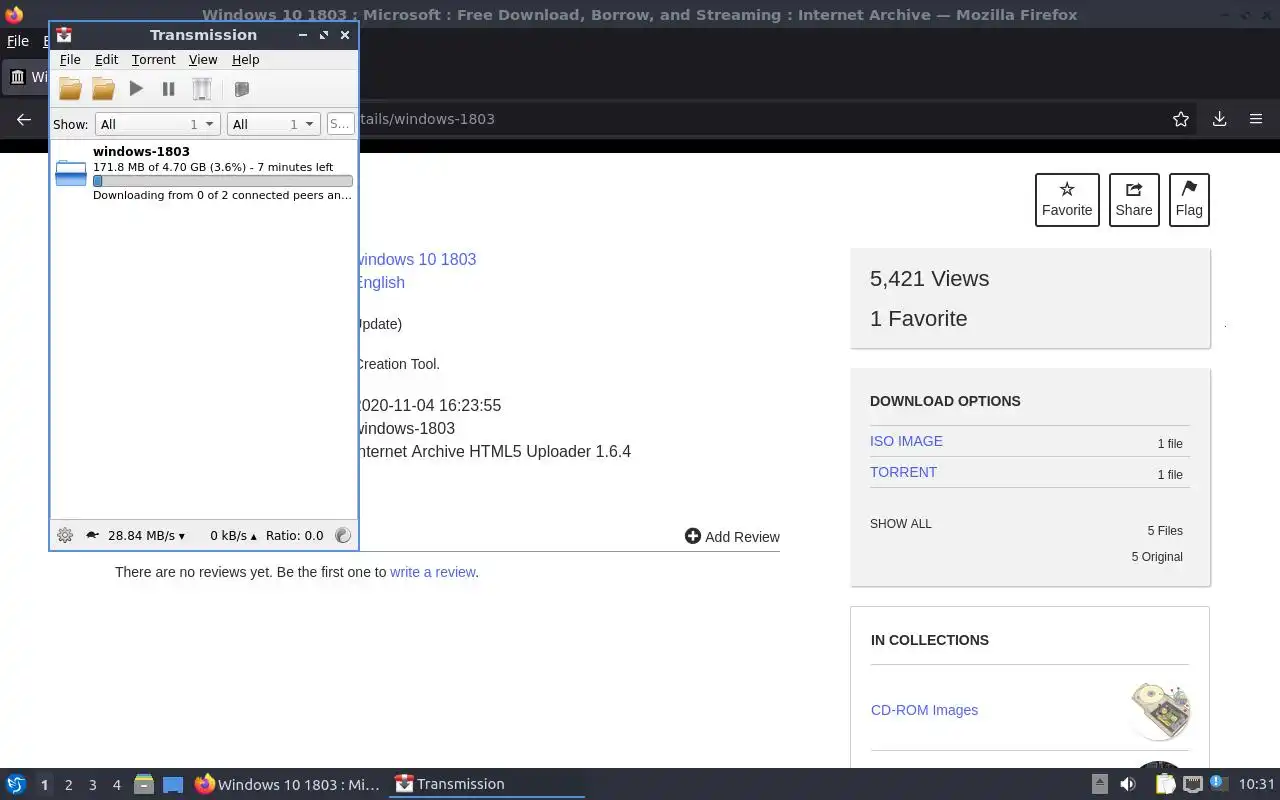Click the English language link
Image resolution: width=1280 pixels, height=800 pixels.
click(x=380, y=282)
